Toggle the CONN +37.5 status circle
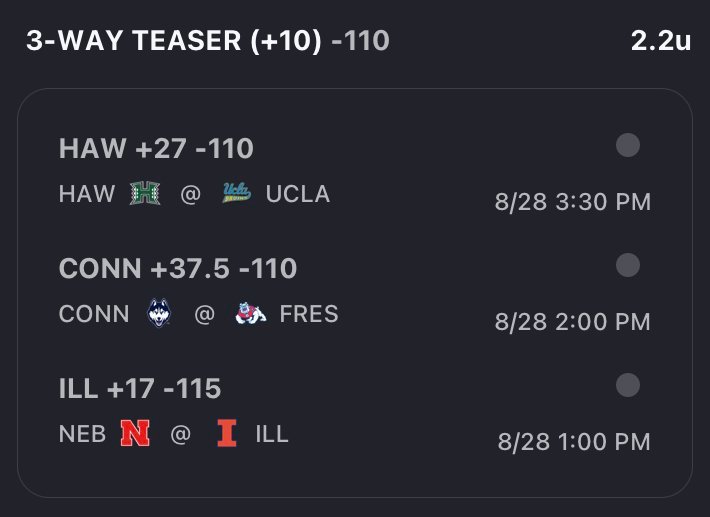Viewport: 710px width, 517px height. pyautogui.click(x=628, y=265)
